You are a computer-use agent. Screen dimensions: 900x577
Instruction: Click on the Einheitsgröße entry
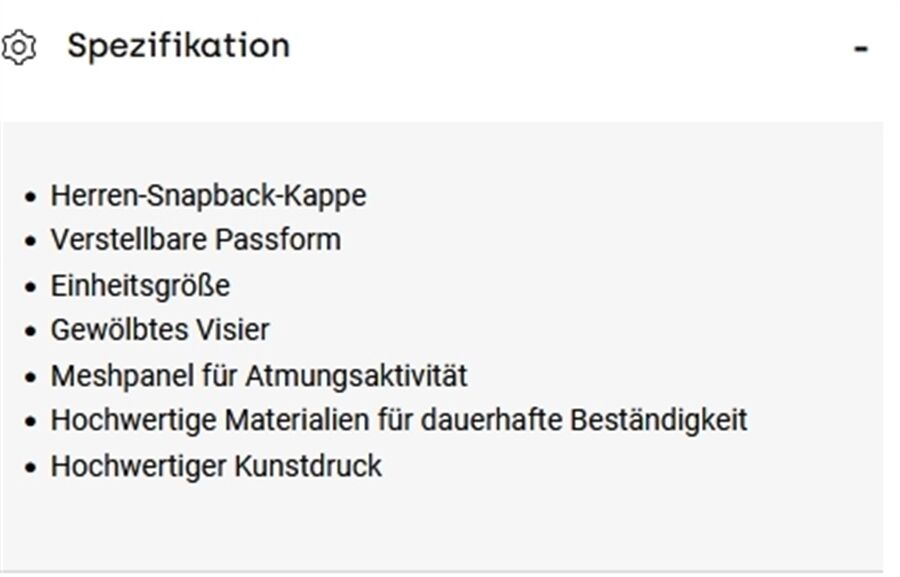(141, 286)
